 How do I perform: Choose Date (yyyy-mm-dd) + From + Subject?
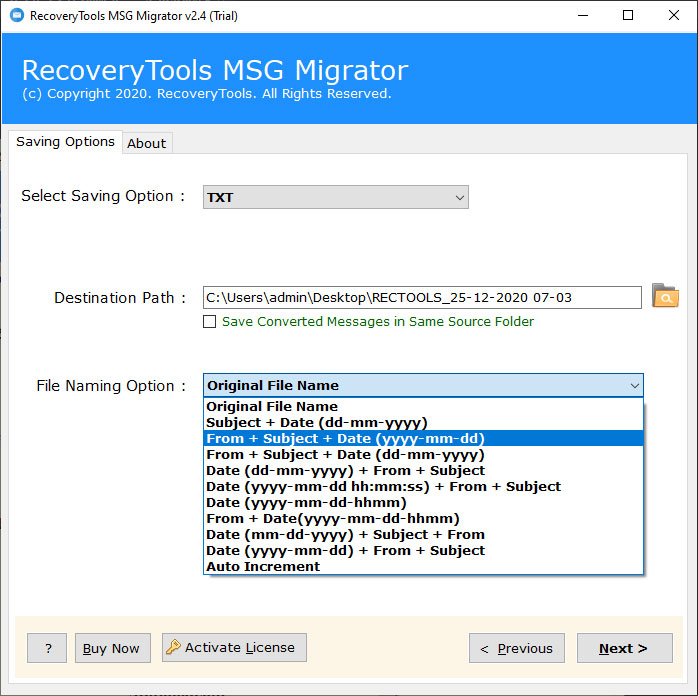click(423, 550)
